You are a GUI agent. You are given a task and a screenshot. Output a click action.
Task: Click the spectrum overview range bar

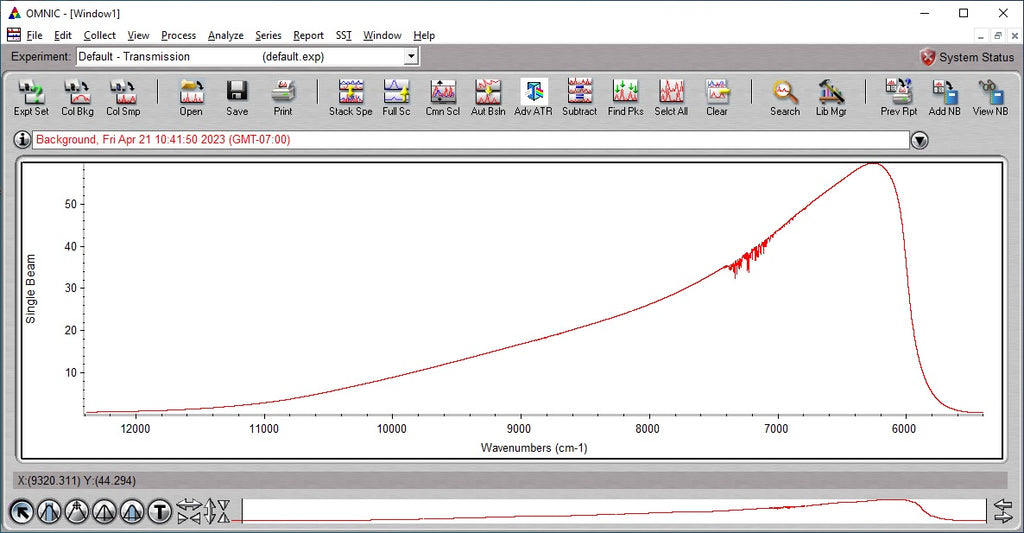click(x=613, y=511)
